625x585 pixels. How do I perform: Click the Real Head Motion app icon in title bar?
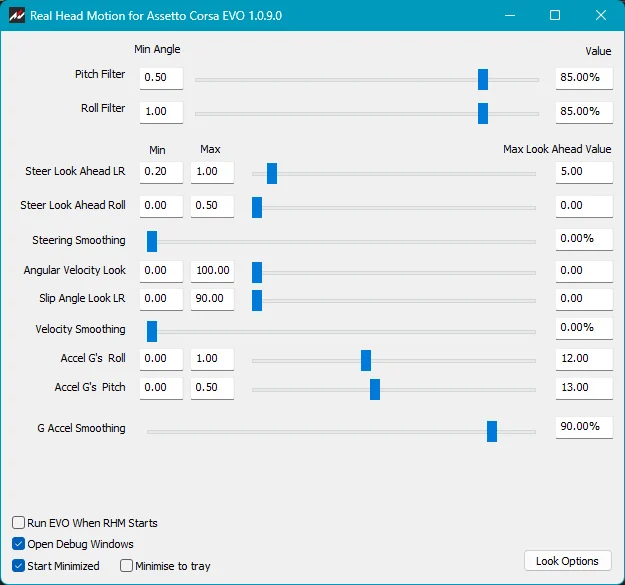pyautogui.click(x=17, y=16)
